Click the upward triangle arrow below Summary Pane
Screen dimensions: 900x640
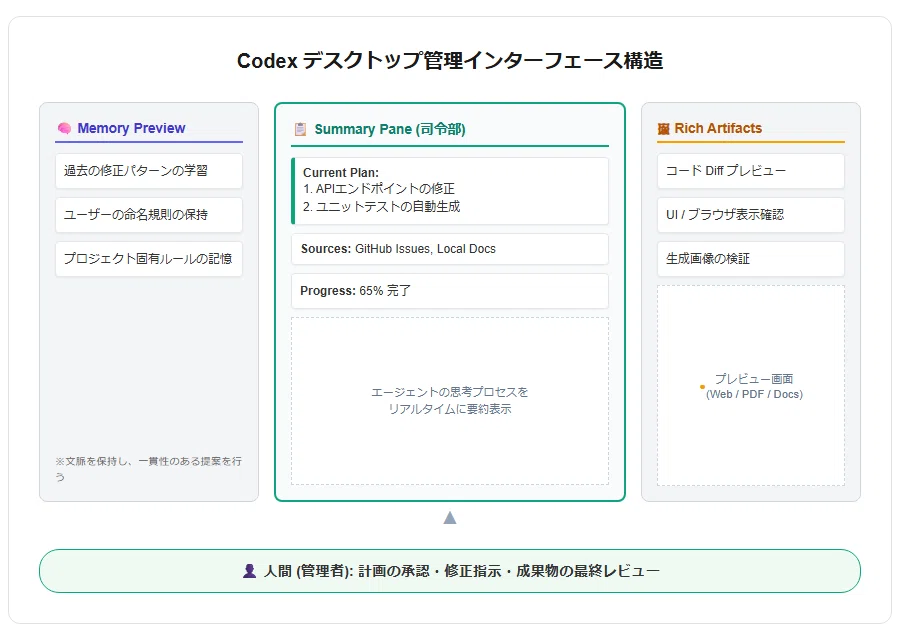coord(450,518)
